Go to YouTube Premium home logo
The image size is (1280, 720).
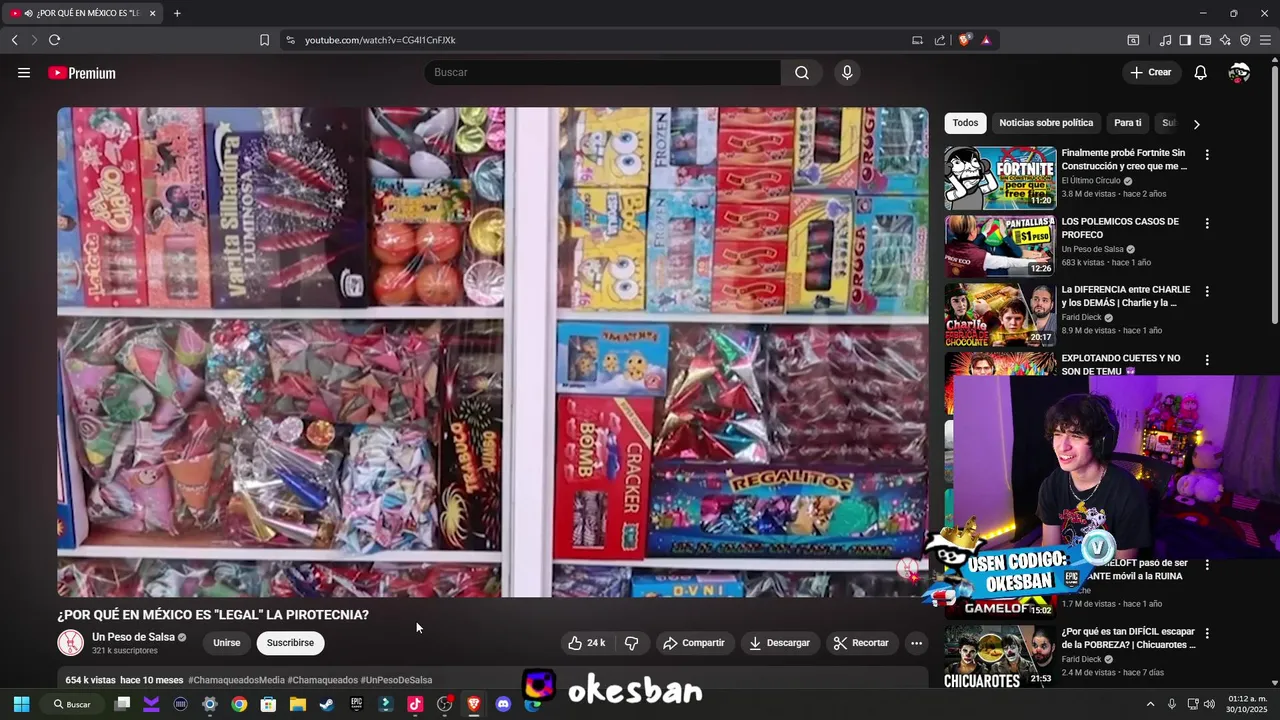pyautogui.click(x=82, y=73)
